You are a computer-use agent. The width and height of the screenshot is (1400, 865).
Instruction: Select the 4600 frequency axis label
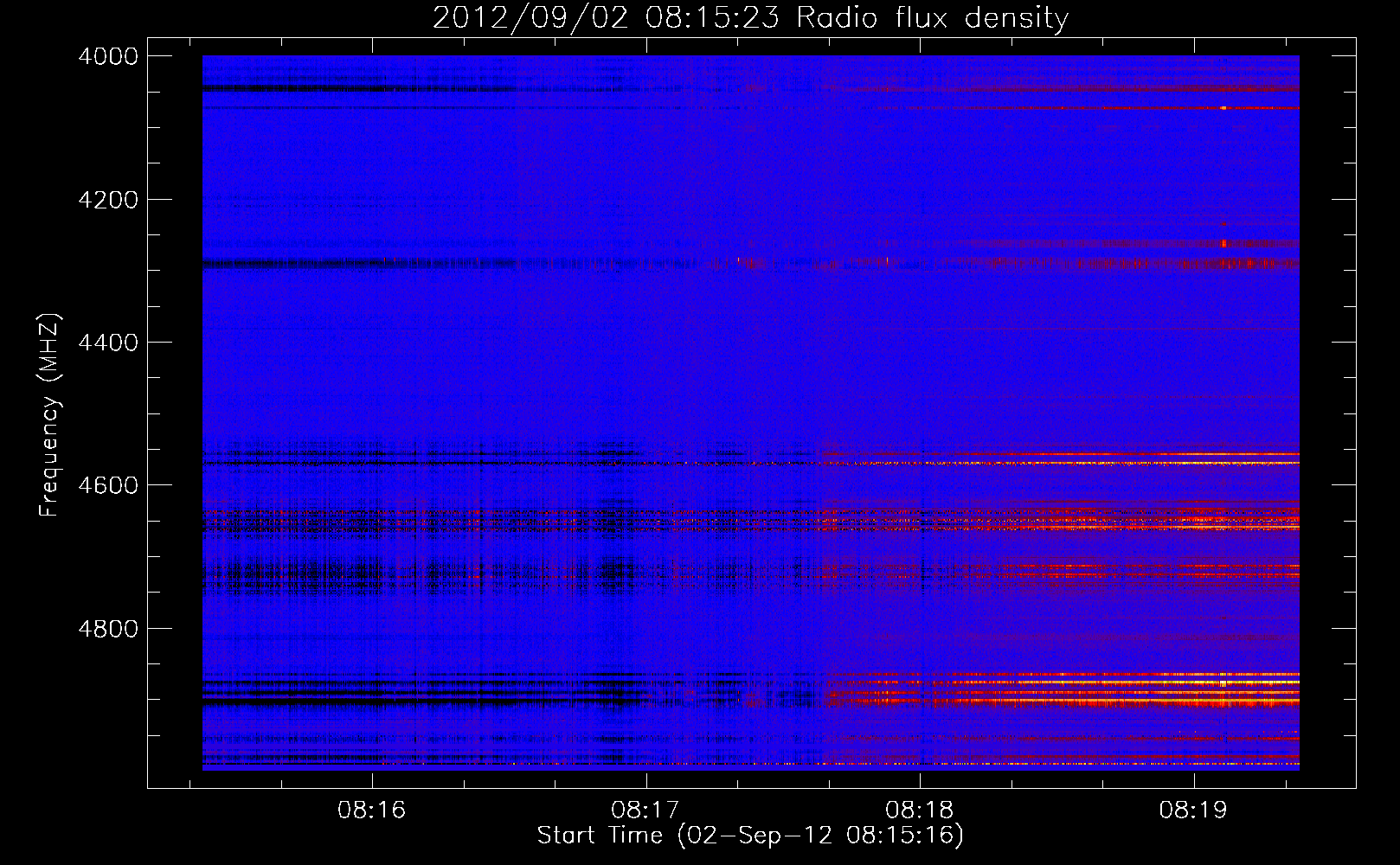[x=108, y=485]
